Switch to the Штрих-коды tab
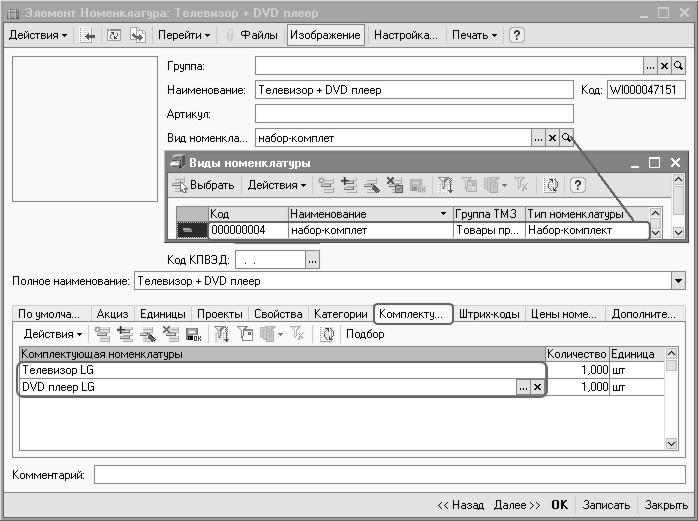 pos(489,313)
